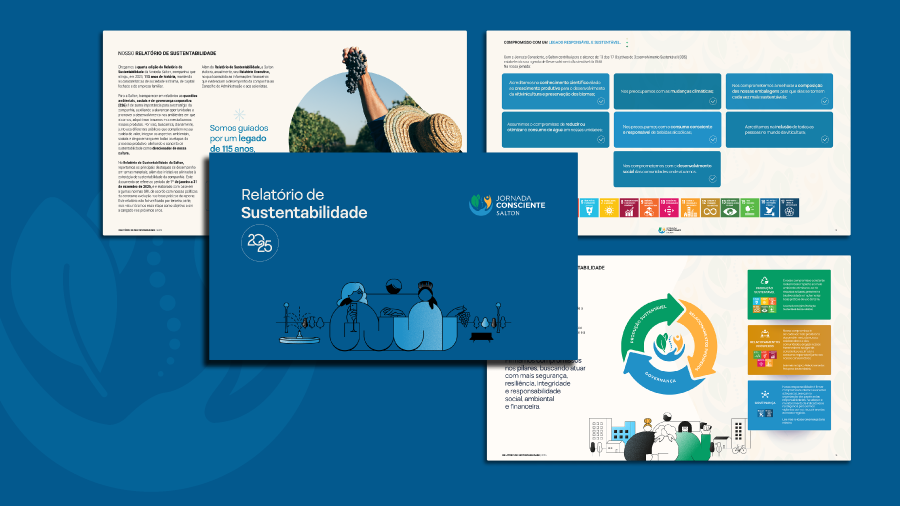Click the snowflake icon above "Somos guiados"
The width and height of the screenshot is (900, 506).
(x=239, y=115)
